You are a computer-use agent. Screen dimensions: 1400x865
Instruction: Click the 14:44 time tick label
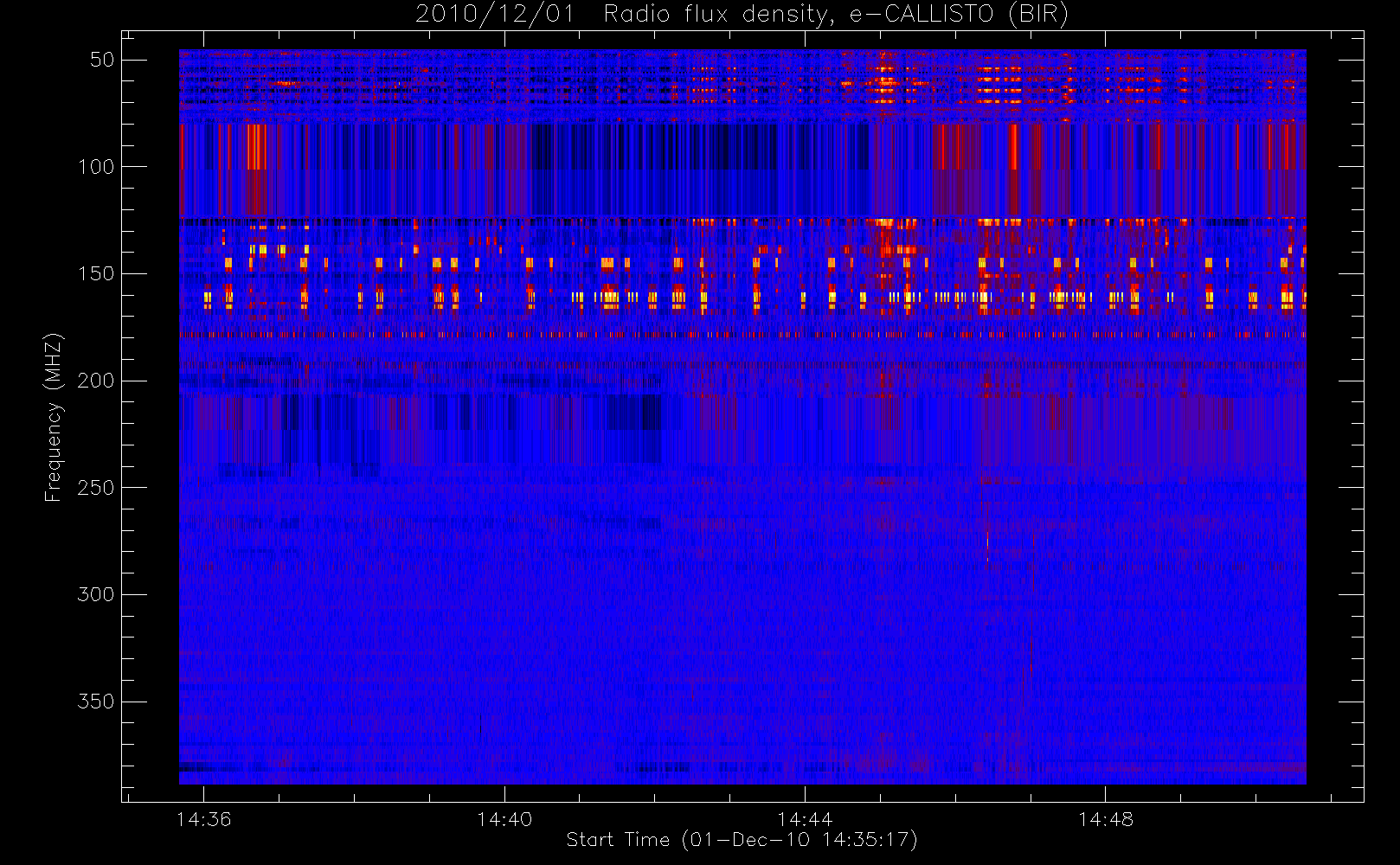(x=805, y=819)
